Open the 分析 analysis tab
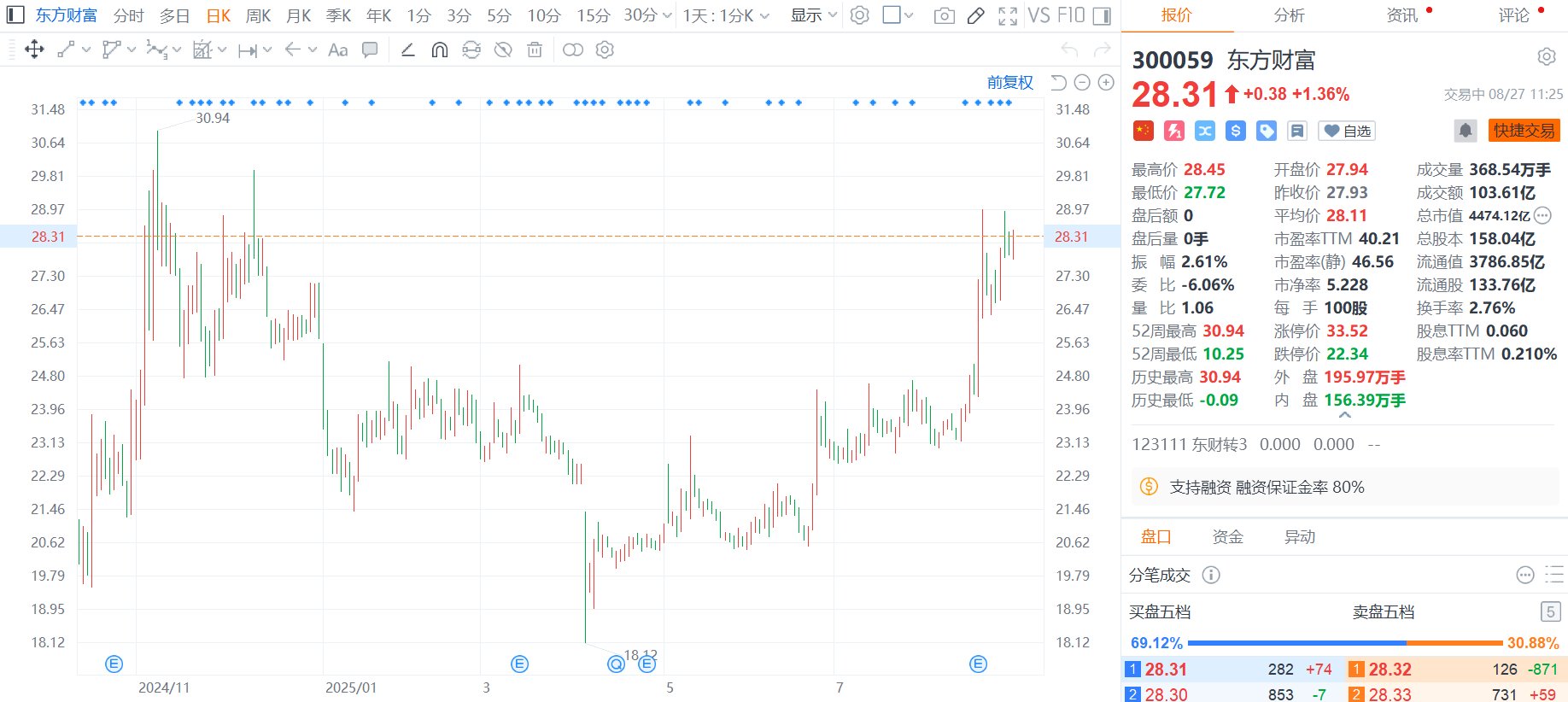This screenshot has height=702, width=1568. (1289, 15)
